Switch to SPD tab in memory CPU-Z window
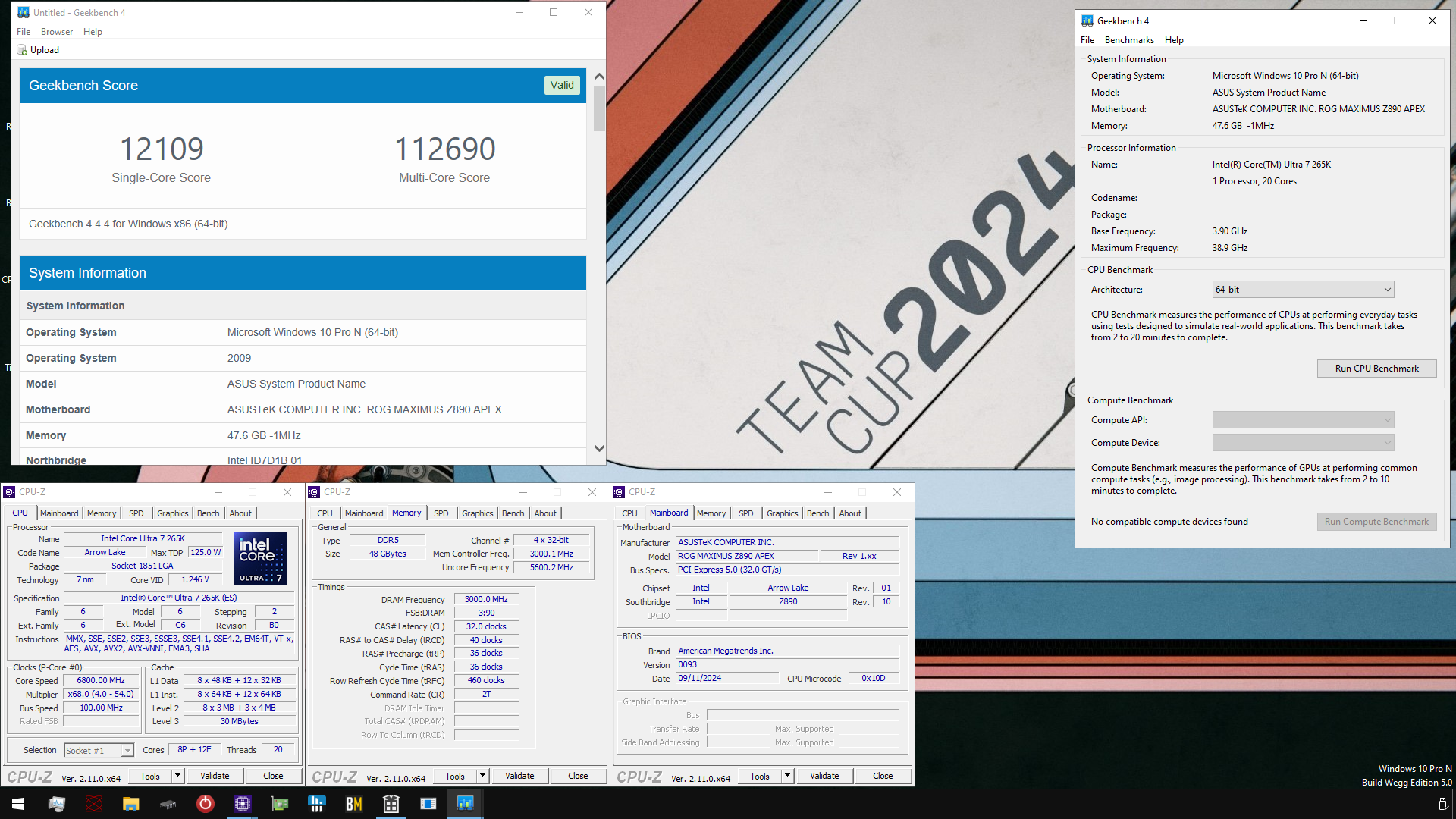This screenshot has height=819, width=1456. point(441,513)
